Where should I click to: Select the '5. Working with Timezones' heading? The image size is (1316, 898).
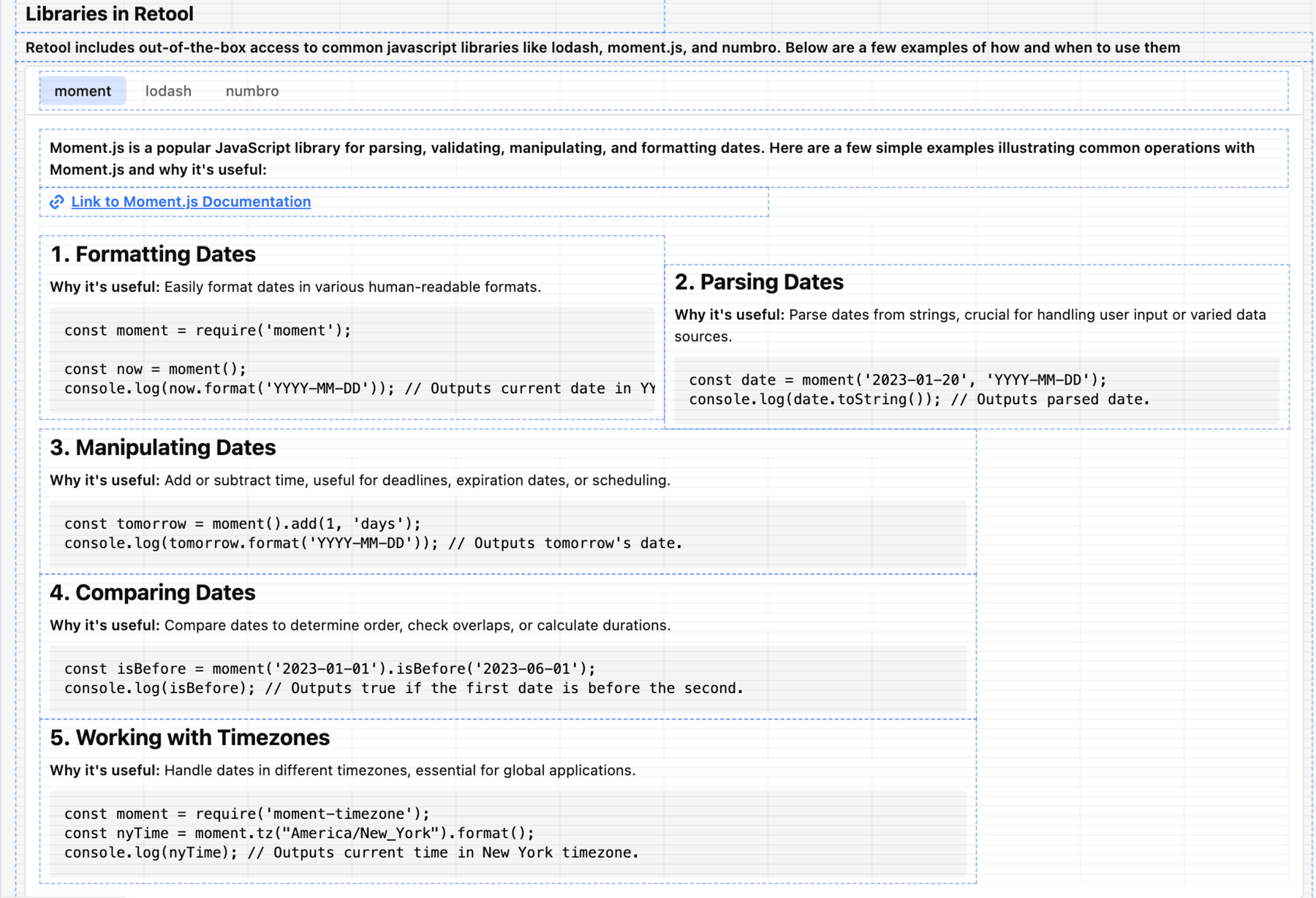190,738
